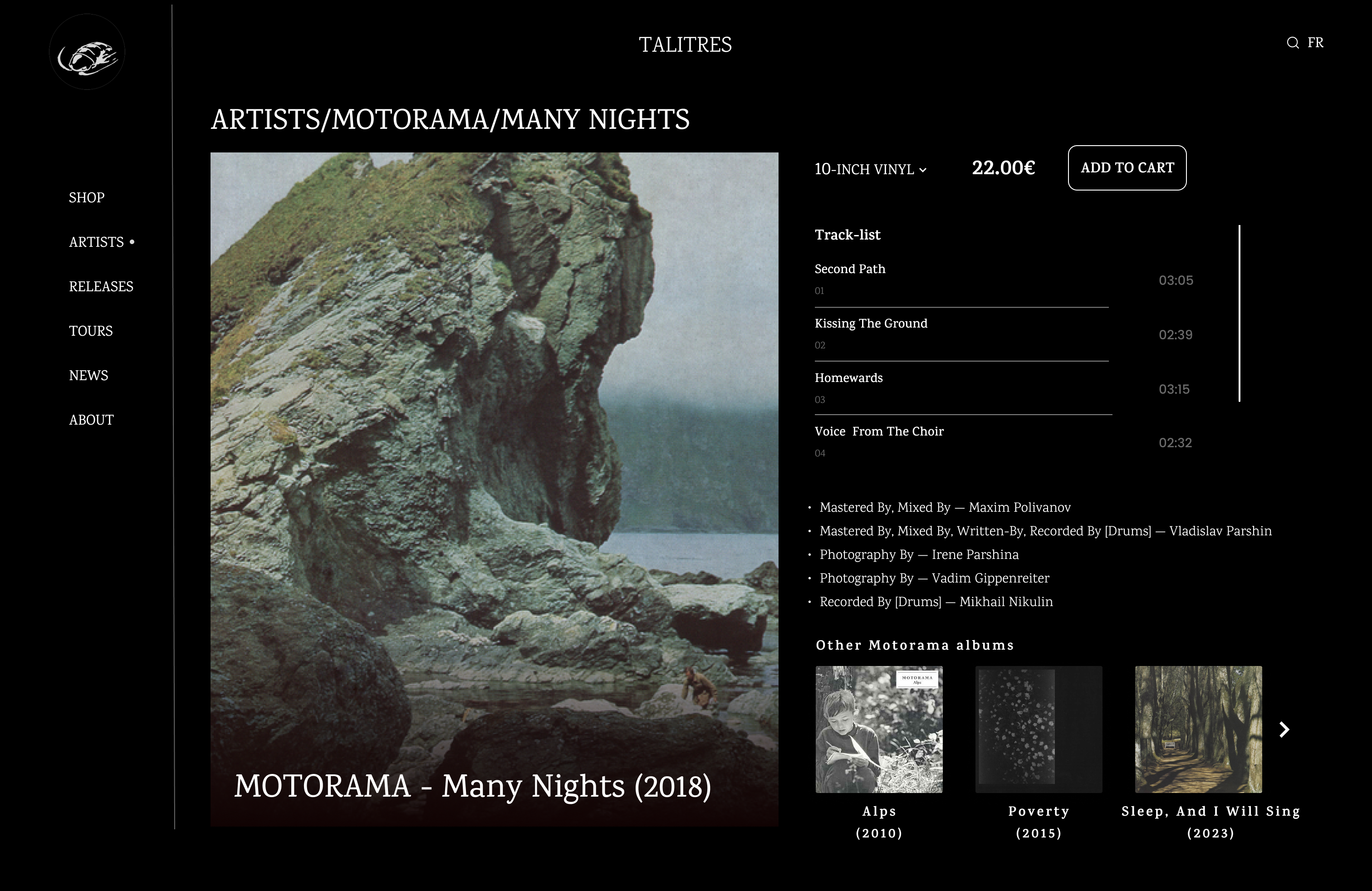The image size is (1372, 891).
Task: Click the next albums chevron arrow
Action: [x=1284, y=729]
